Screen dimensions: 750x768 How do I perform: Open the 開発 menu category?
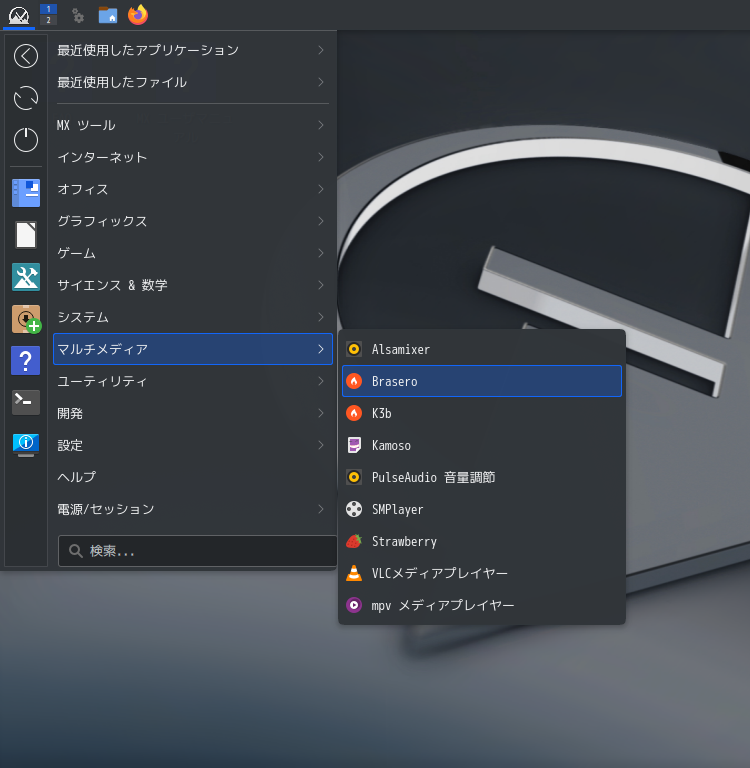[x=193, y=413]
